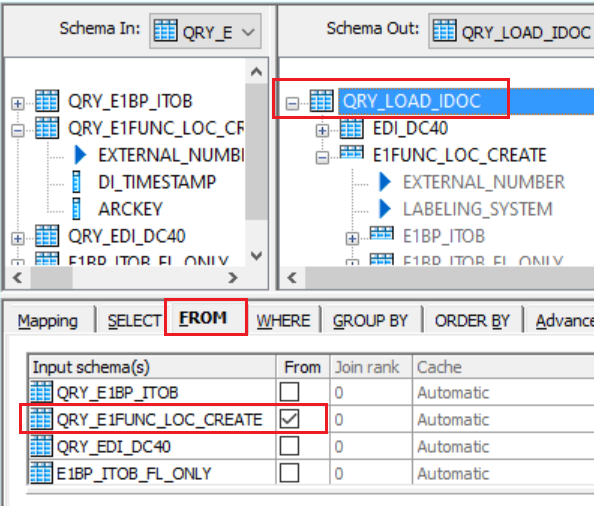Click the LABELING_SYSTEM arrow icon
This screenshot has height=506, width=594.
coord(385,209)
